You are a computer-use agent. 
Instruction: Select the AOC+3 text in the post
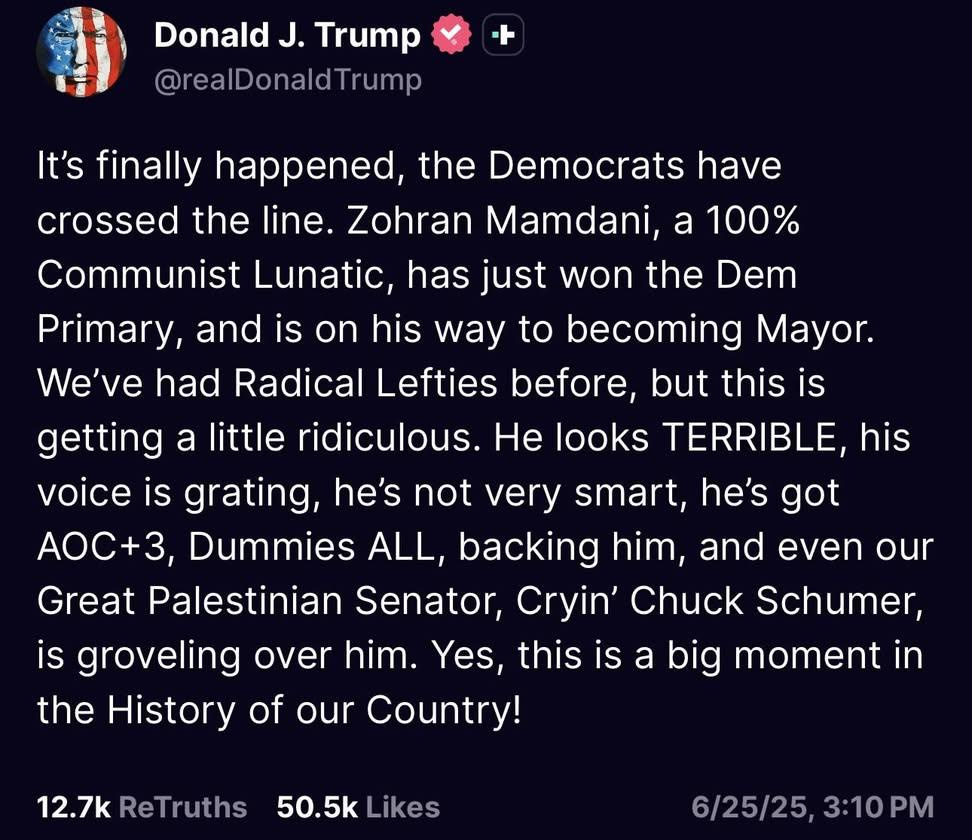(103, 547)
